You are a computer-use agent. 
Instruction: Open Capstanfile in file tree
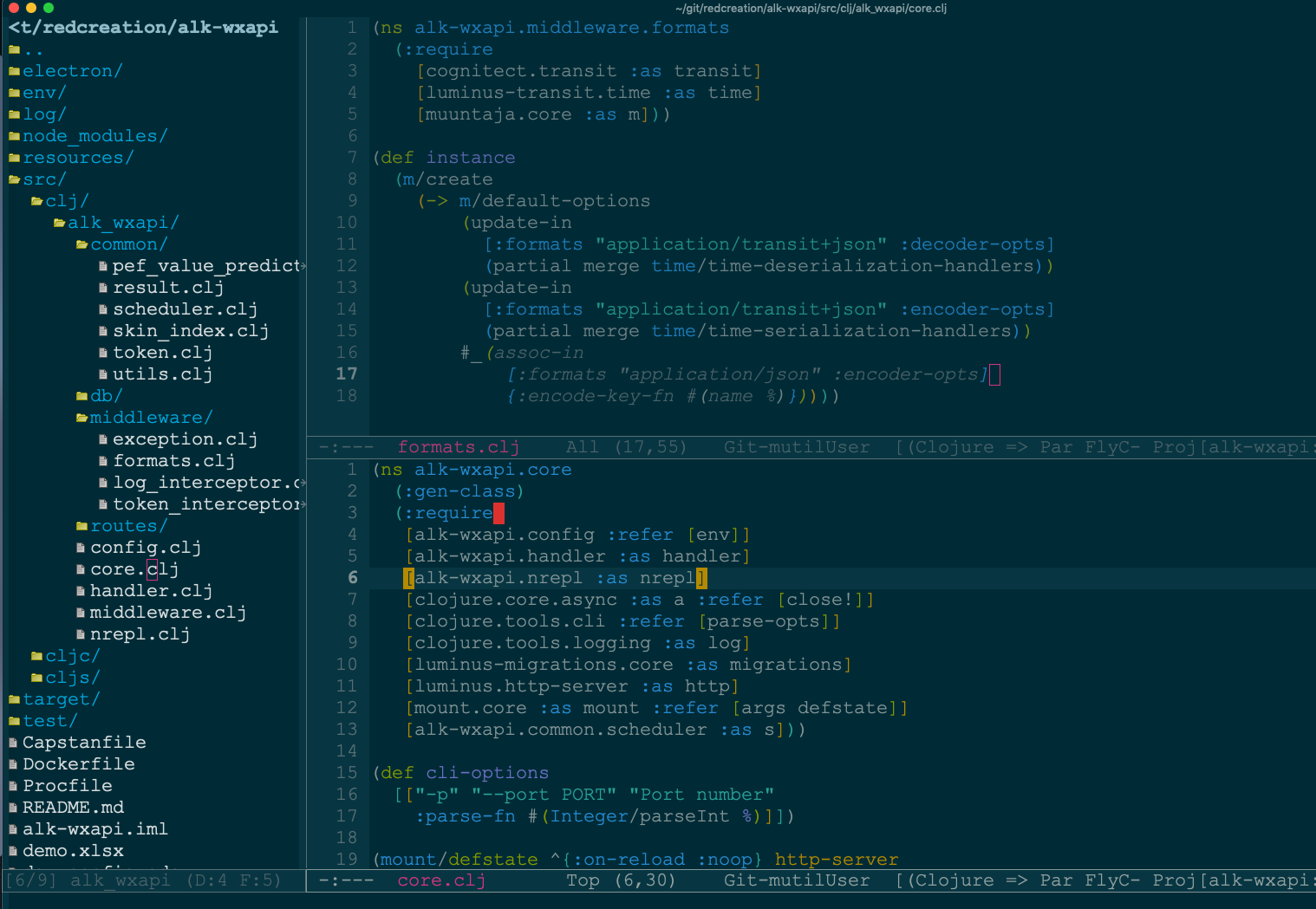84,743
